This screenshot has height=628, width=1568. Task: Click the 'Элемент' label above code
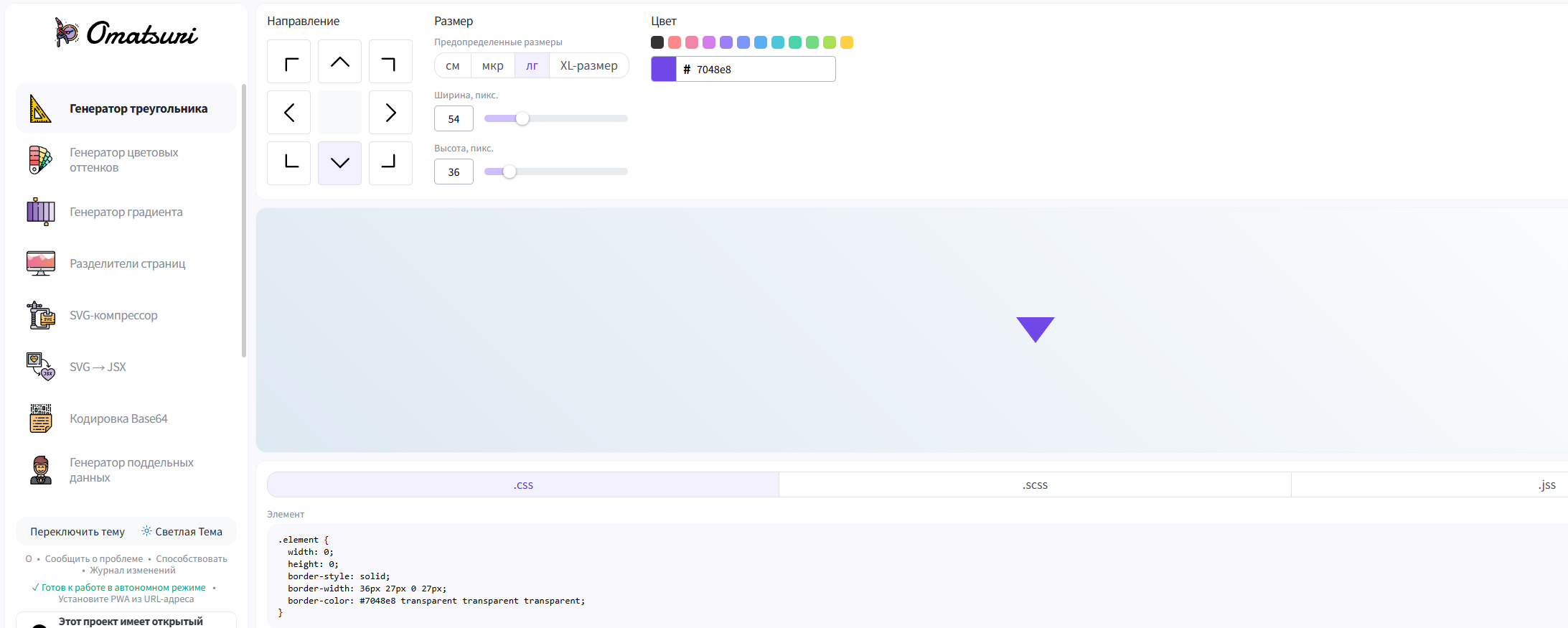click(x=286, y=514)
